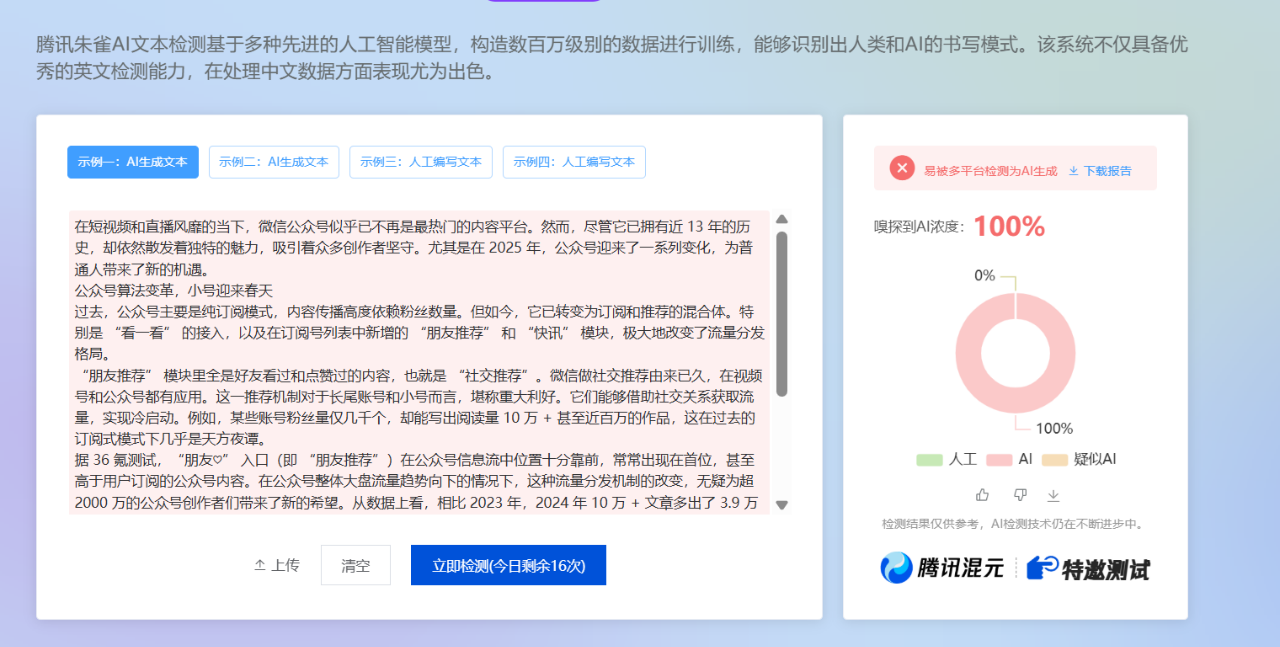Click scrollbar down arrow in text area

[782, 505]
